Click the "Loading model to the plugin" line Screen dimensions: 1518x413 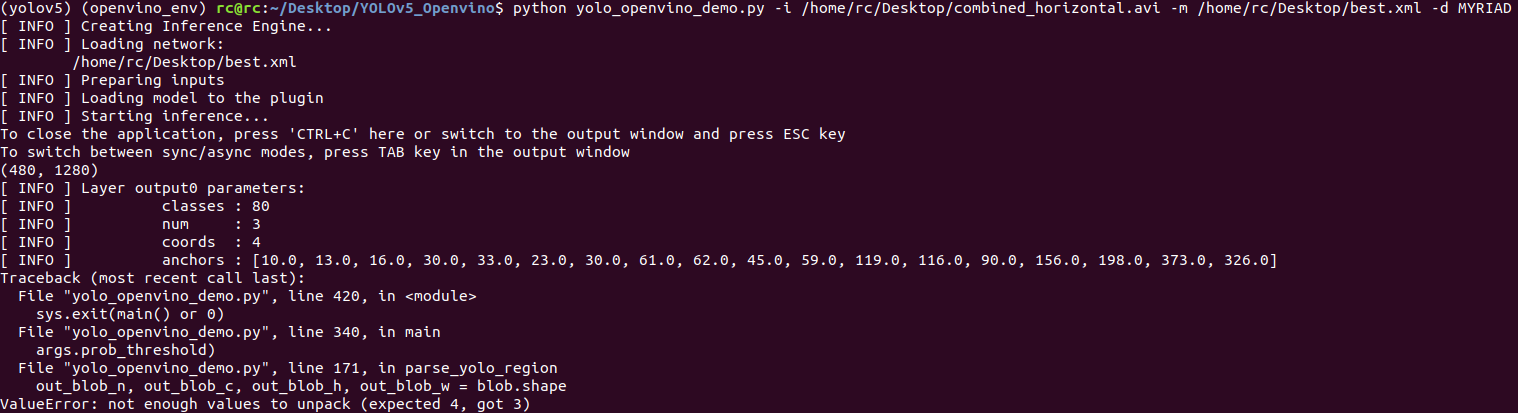coord(201,98)
